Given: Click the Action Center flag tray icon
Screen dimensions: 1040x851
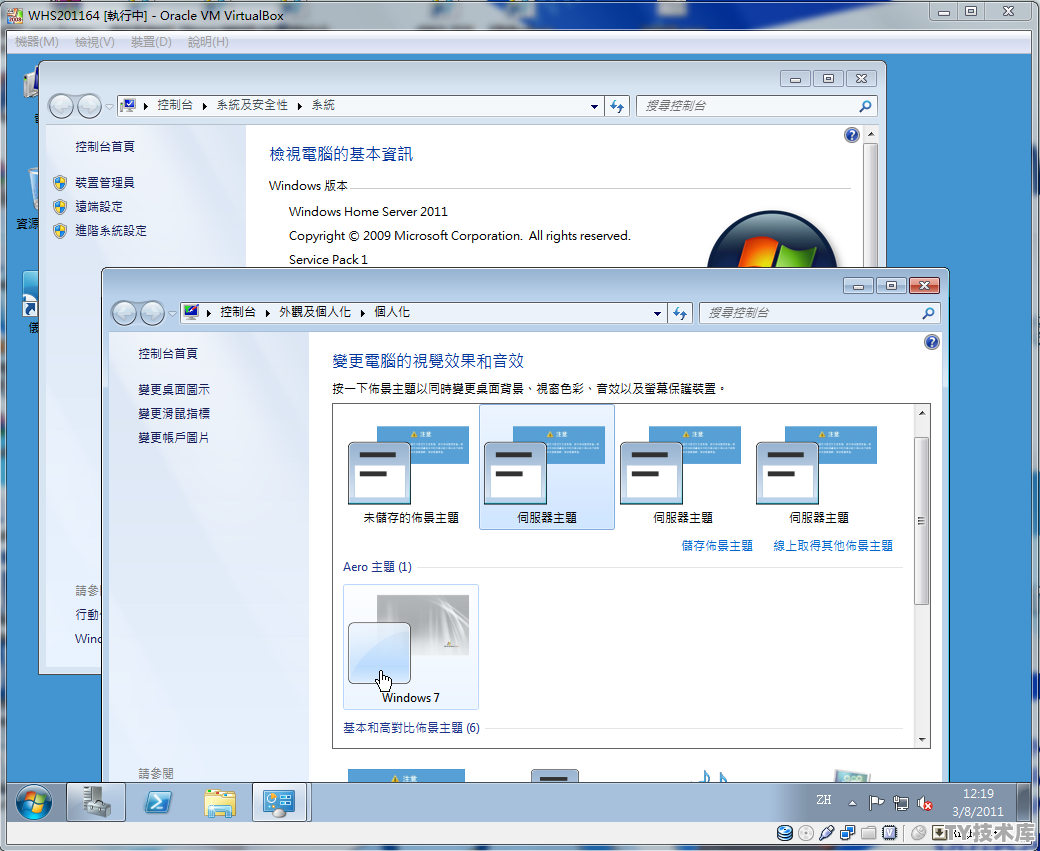Looking at the screenshot, I should (876, 803).
